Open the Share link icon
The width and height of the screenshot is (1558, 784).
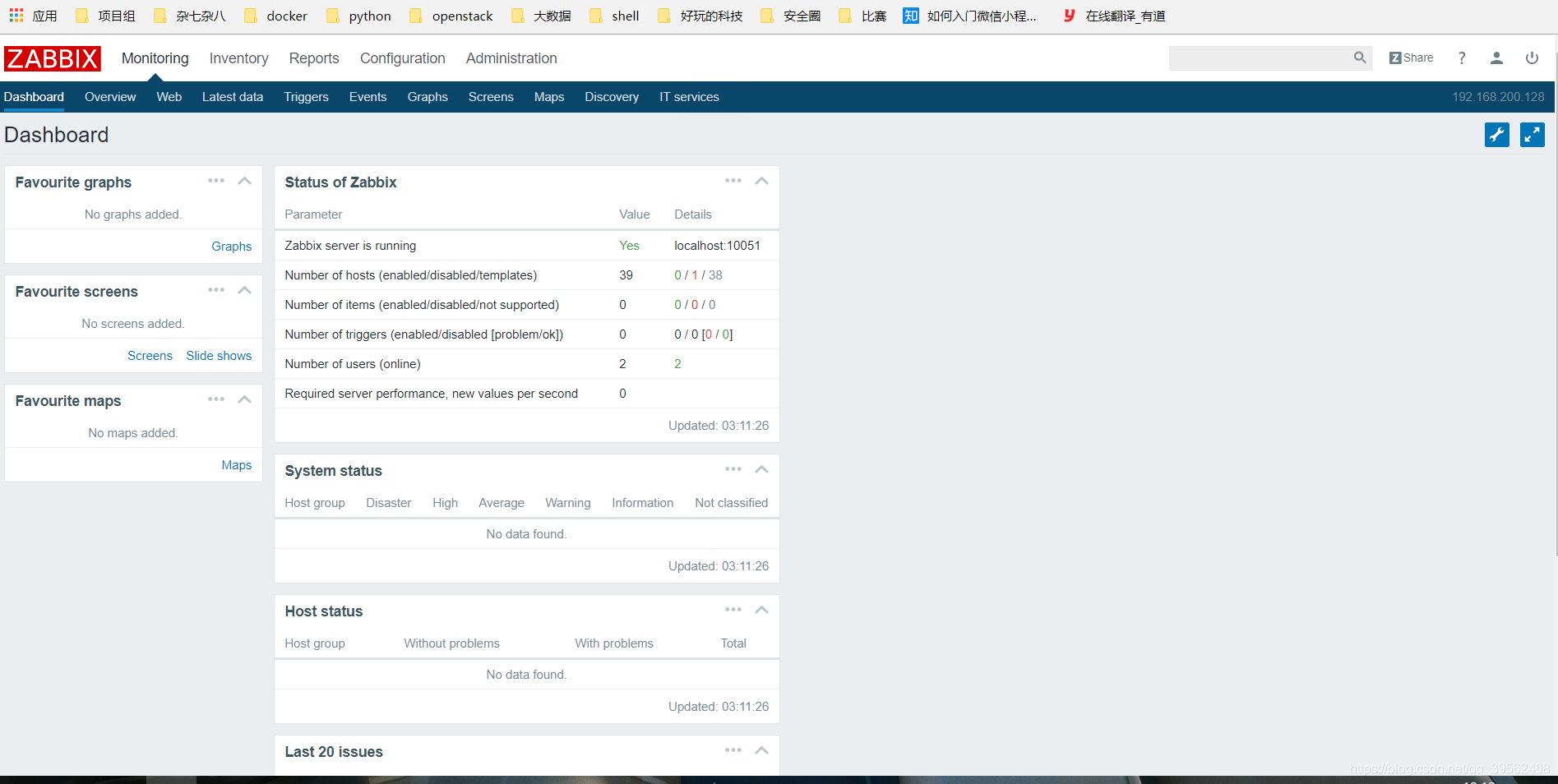1411,58
